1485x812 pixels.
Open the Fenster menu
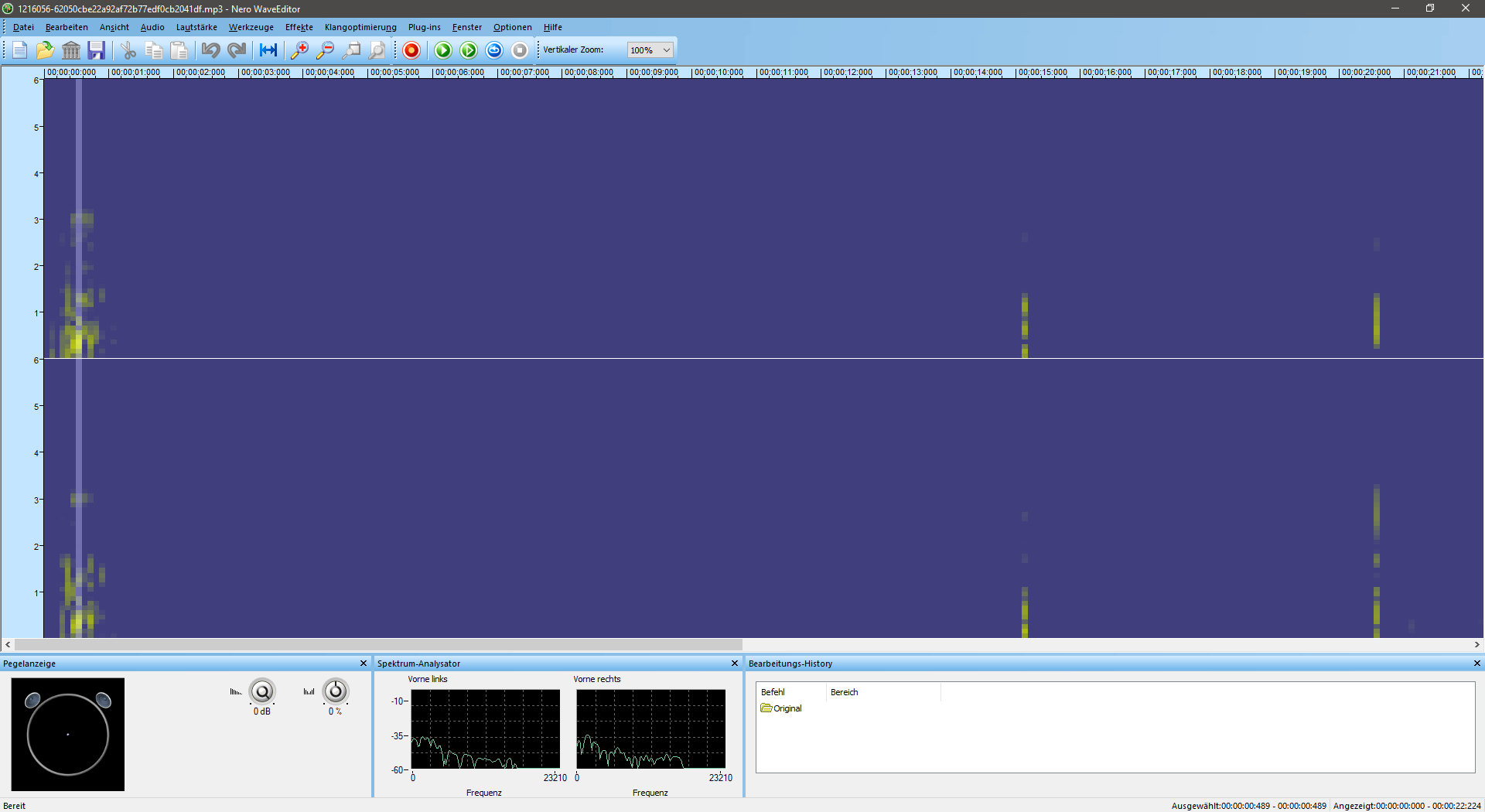point(467,27)
